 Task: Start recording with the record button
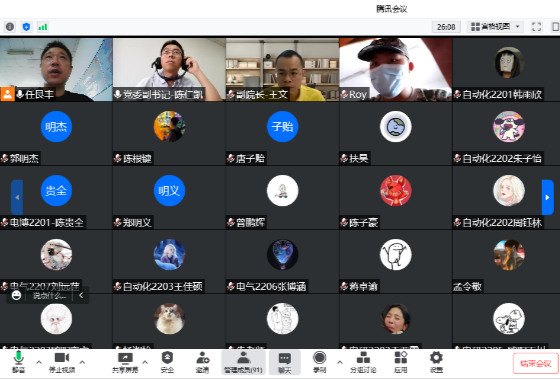(x=319, y=362)
